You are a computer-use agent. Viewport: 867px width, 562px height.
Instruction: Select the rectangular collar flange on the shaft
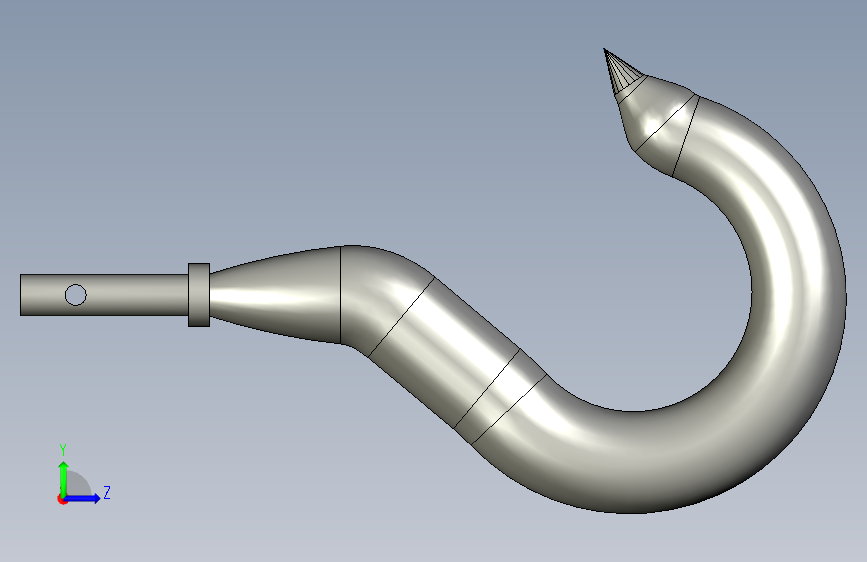[199, 295]
